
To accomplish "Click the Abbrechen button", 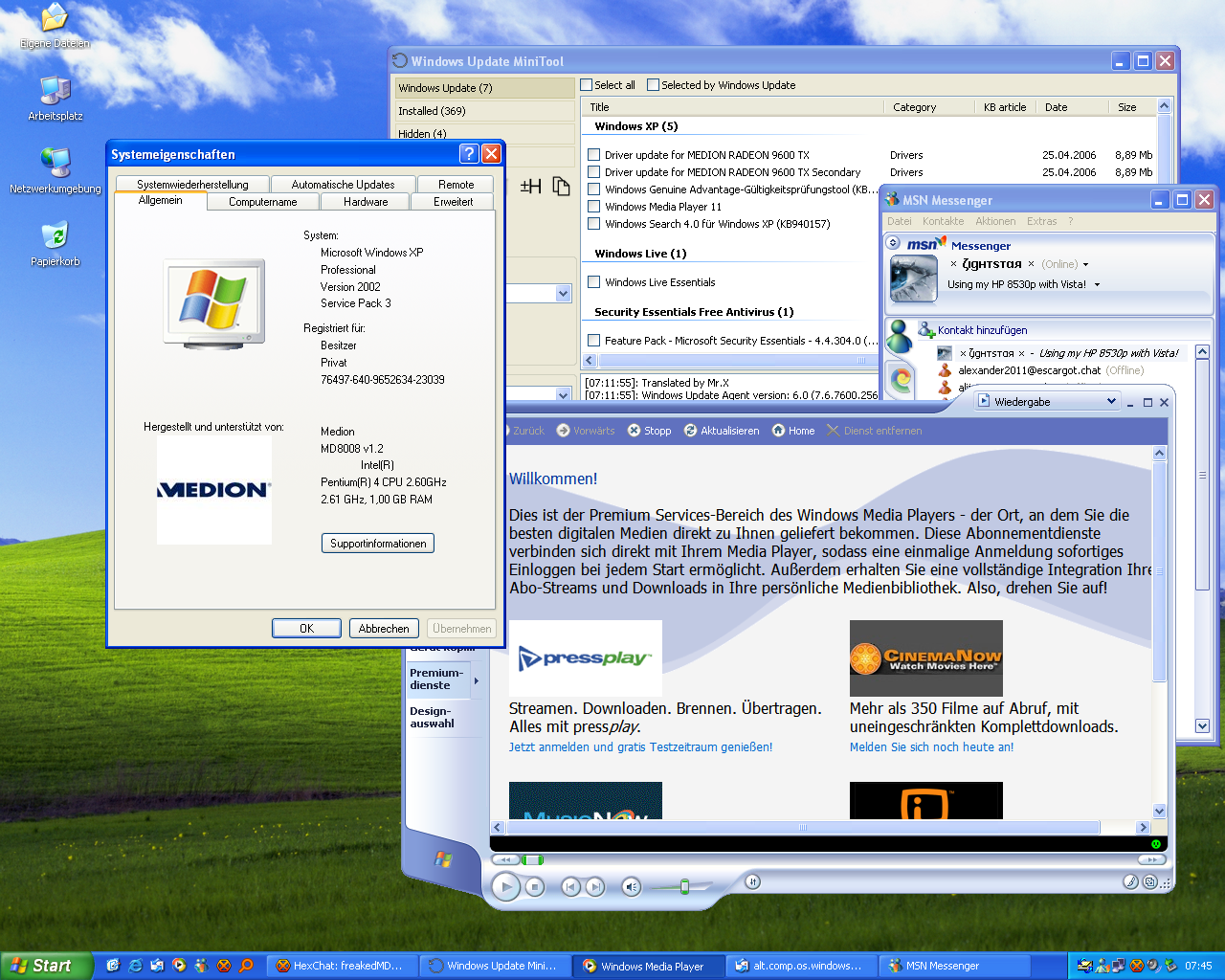I will coord(384,629).
